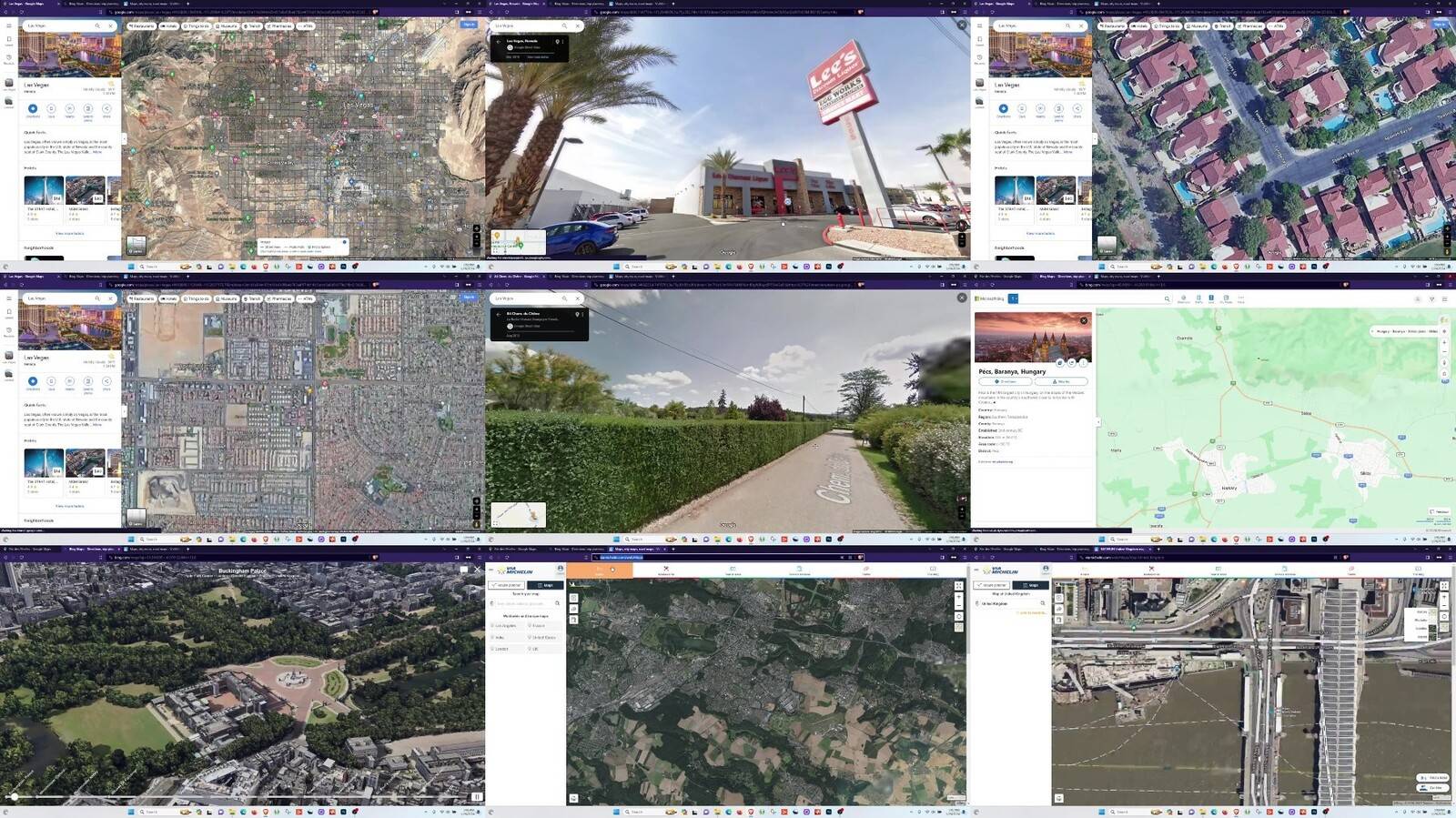Click Sign in button in city-wide Las Vegas window
Image resolution: width=1456 pixels, height=818 pixels.
[469, 25]
